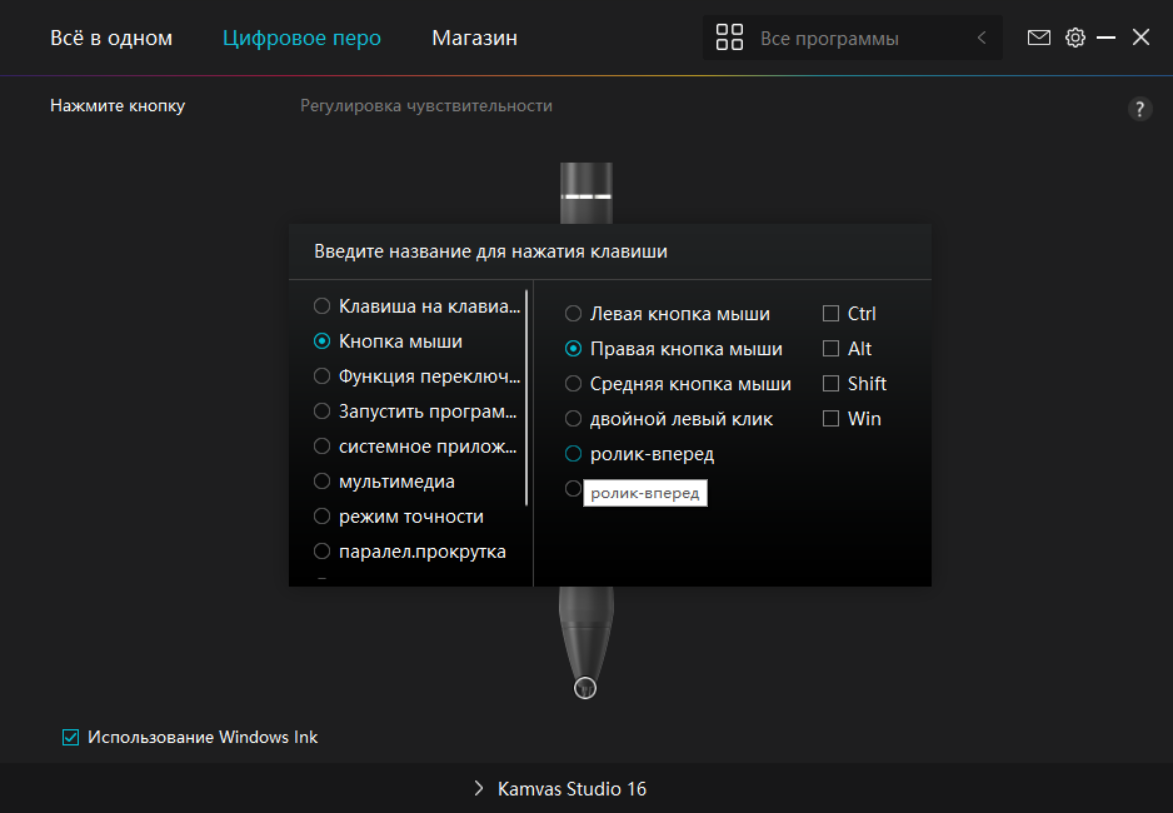Open the Все программы dropdown
Image resolution: width=1173 pixels, height=813 pixels.
[x=829, y=39]
